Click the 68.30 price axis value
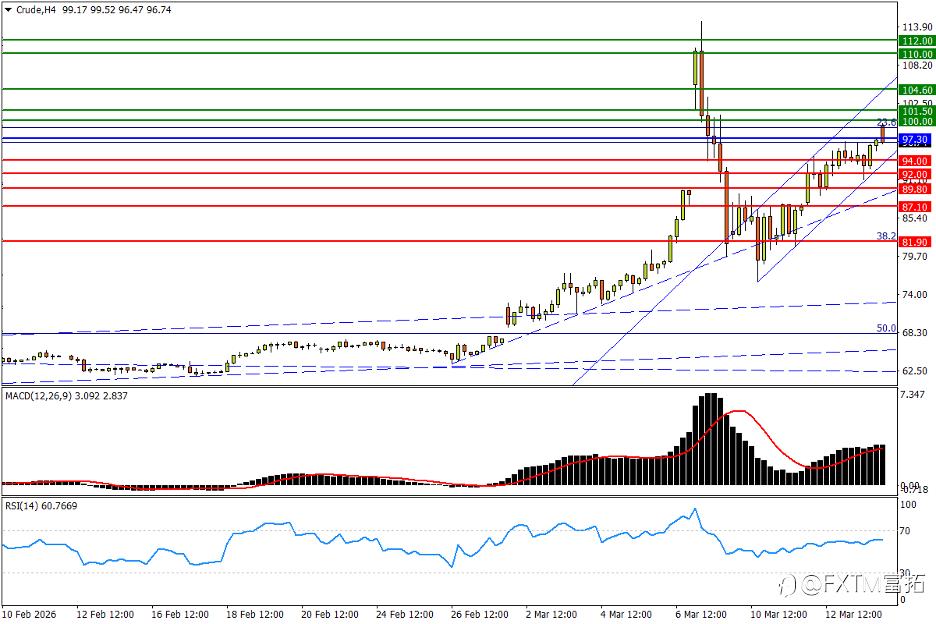 915,332
